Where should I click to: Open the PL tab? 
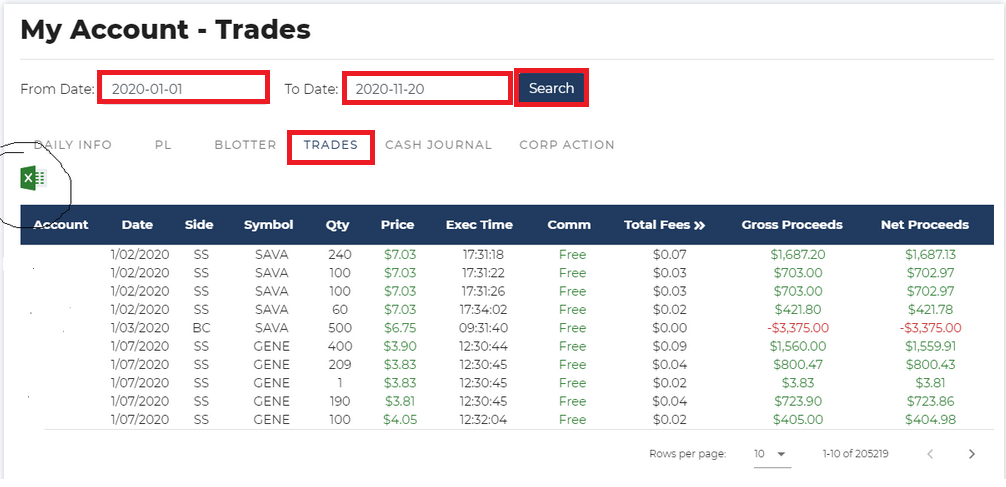pyautogui.click(x=163, y=145)
